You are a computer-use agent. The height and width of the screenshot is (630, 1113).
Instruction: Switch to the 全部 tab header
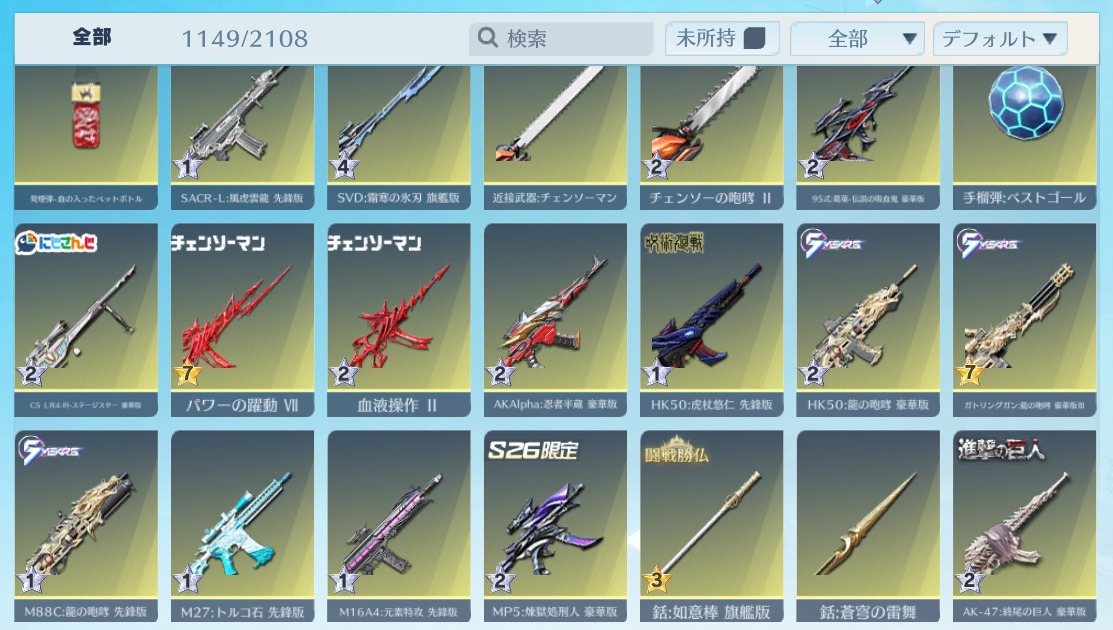[92, 37]
